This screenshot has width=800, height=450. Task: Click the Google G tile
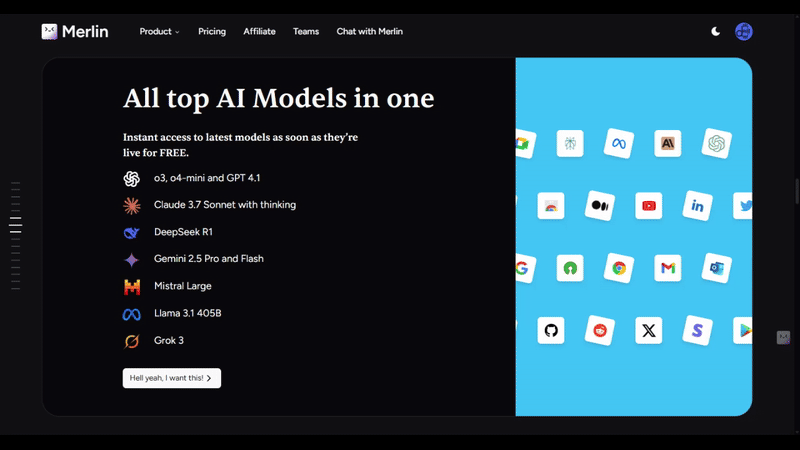pos(525,268)
